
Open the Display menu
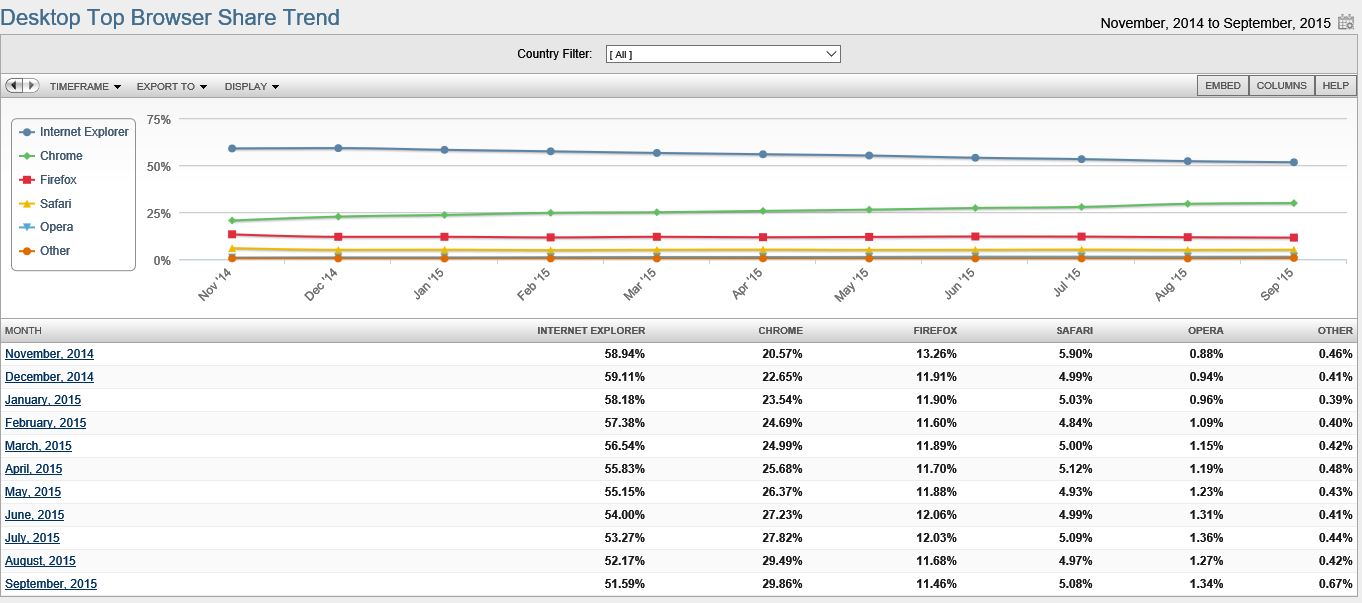click(x=251, y=87)
